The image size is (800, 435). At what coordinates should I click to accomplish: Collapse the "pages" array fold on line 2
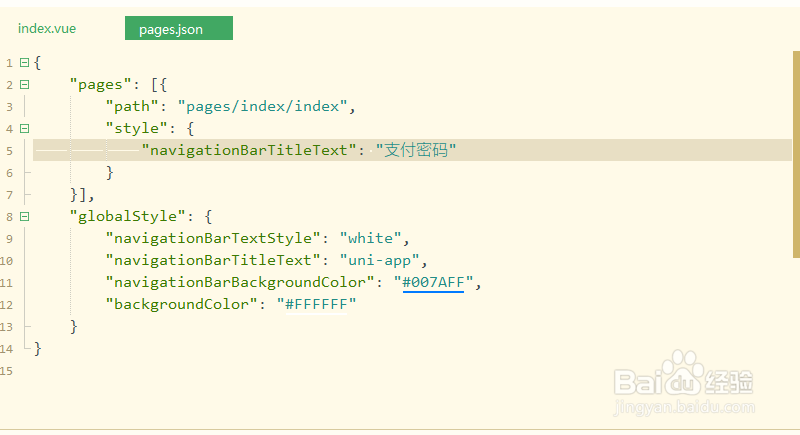(24, 84)
